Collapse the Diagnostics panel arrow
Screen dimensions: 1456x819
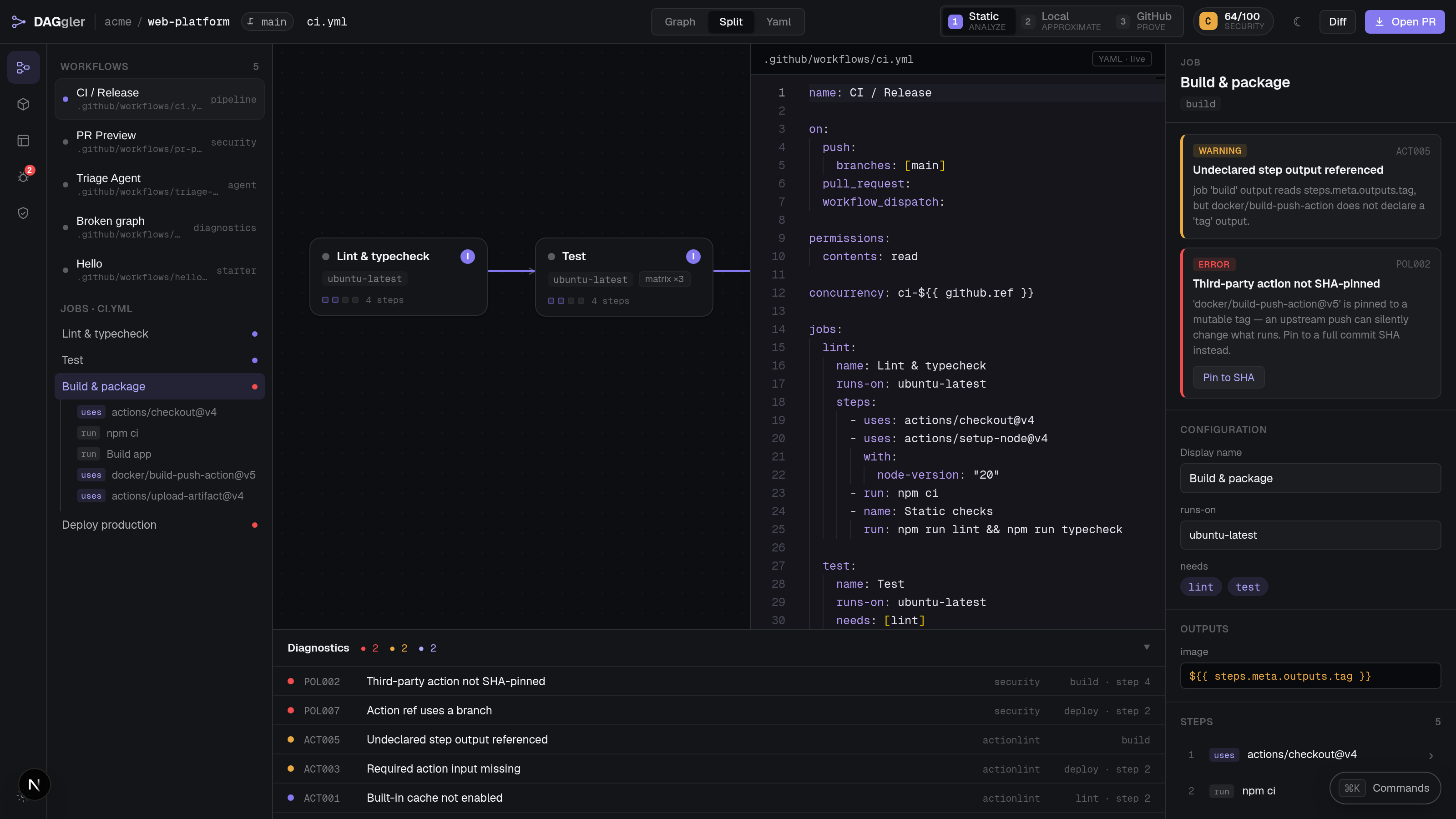pos(1147,647)
